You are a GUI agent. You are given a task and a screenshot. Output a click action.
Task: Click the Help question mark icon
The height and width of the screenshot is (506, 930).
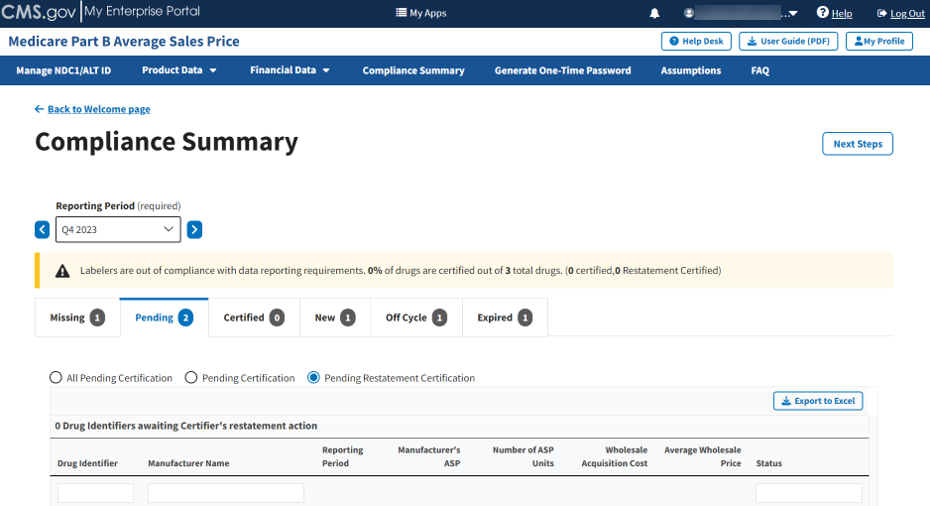[822, 13]
